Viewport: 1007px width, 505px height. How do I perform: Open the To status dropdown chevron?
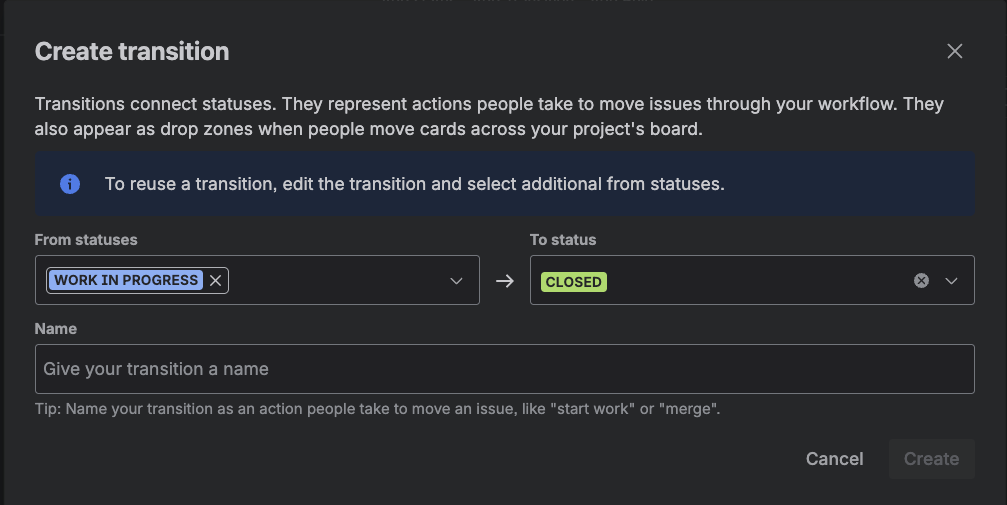[951, 281]
